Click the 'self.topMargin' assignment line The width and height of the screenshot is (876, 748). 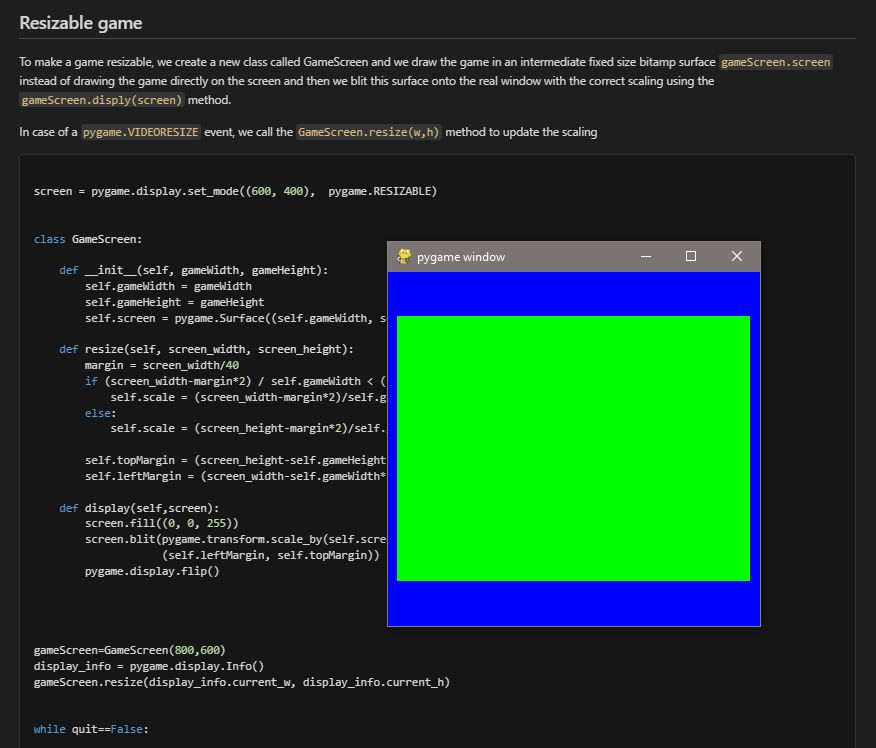coord(235,460)
